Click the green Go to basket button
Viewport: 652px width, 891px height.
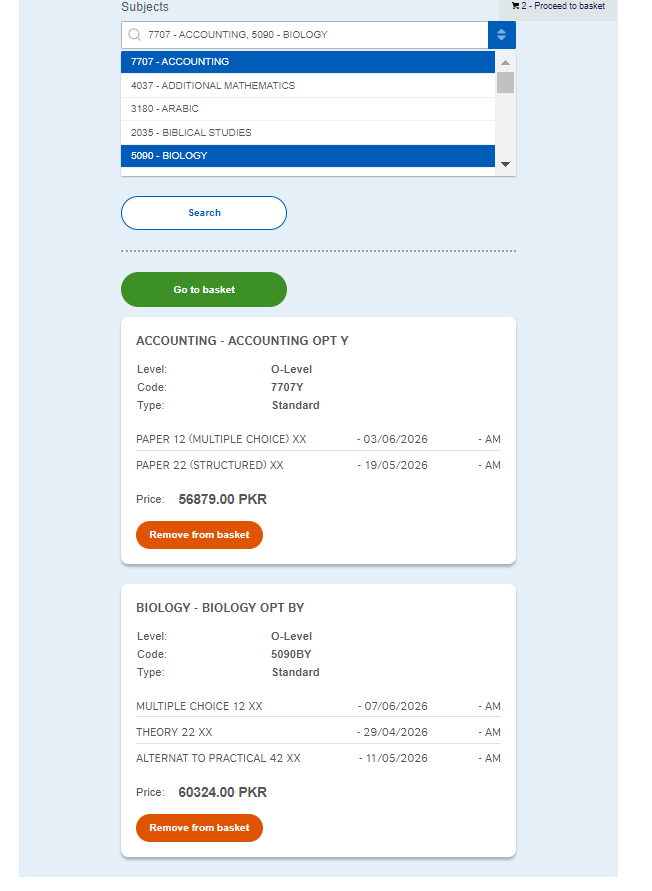[204, 290]
